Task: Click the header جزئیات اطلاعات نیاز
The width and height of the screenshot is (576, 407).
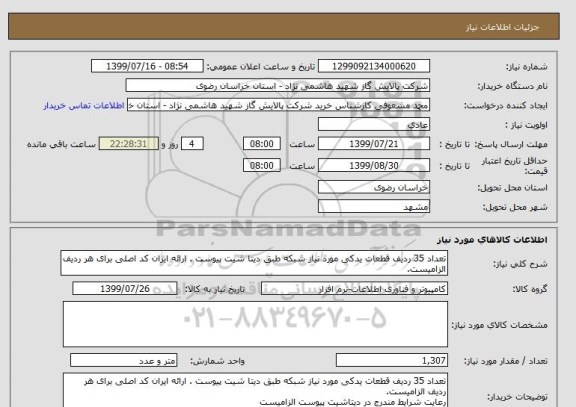Action: pos(502,28)
